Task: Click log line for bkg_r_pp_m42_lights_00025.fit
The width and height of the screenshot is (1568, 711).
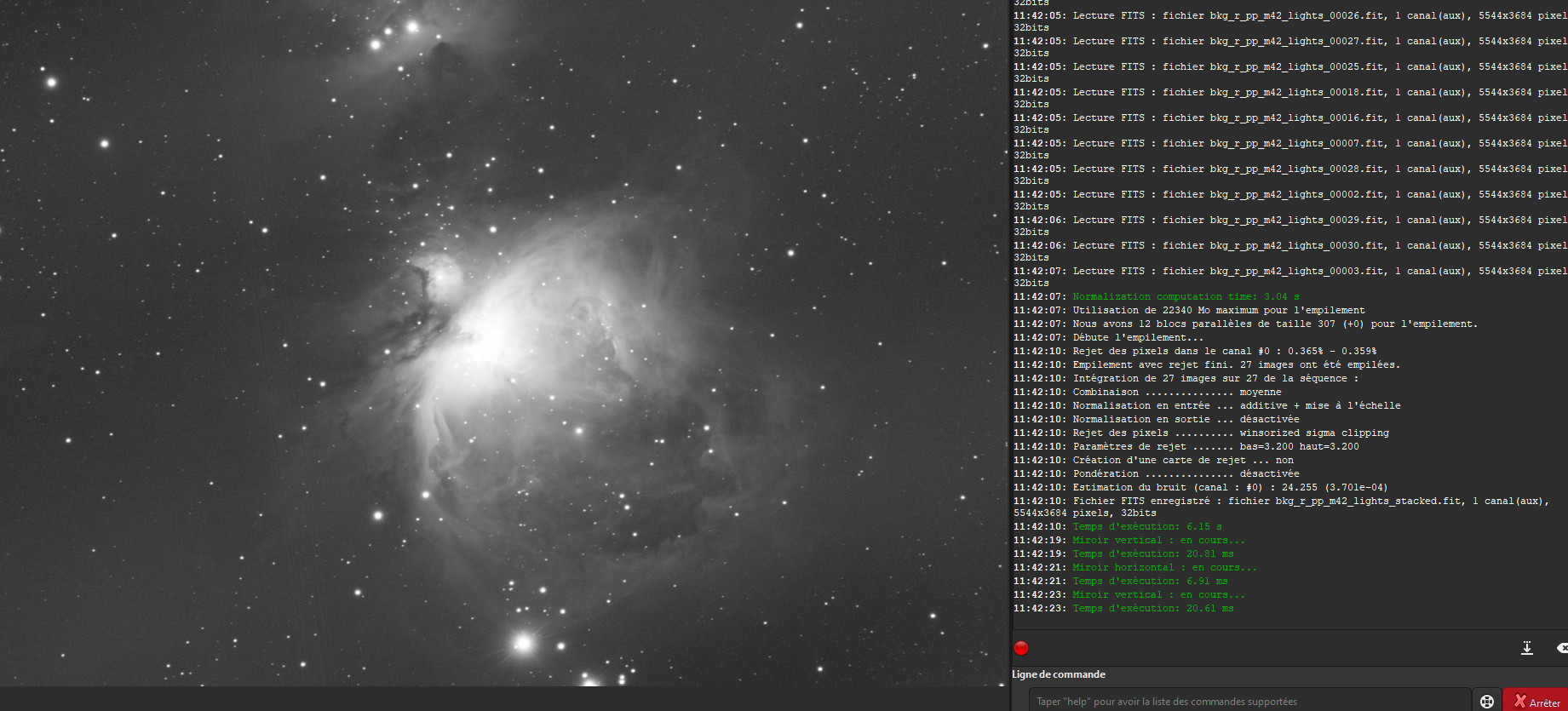Action: tap(1289, 72)
